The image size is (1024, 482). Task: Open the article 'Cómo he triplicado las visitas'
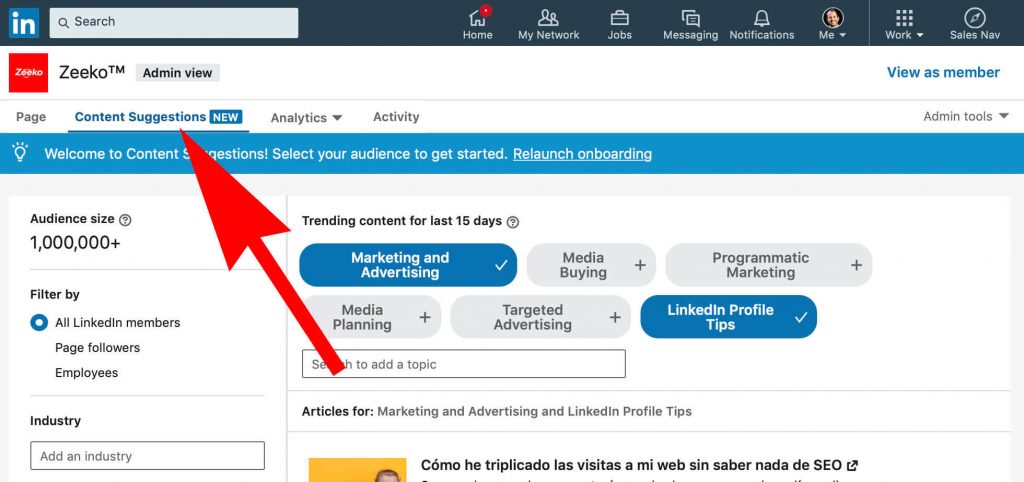(639, 465)
